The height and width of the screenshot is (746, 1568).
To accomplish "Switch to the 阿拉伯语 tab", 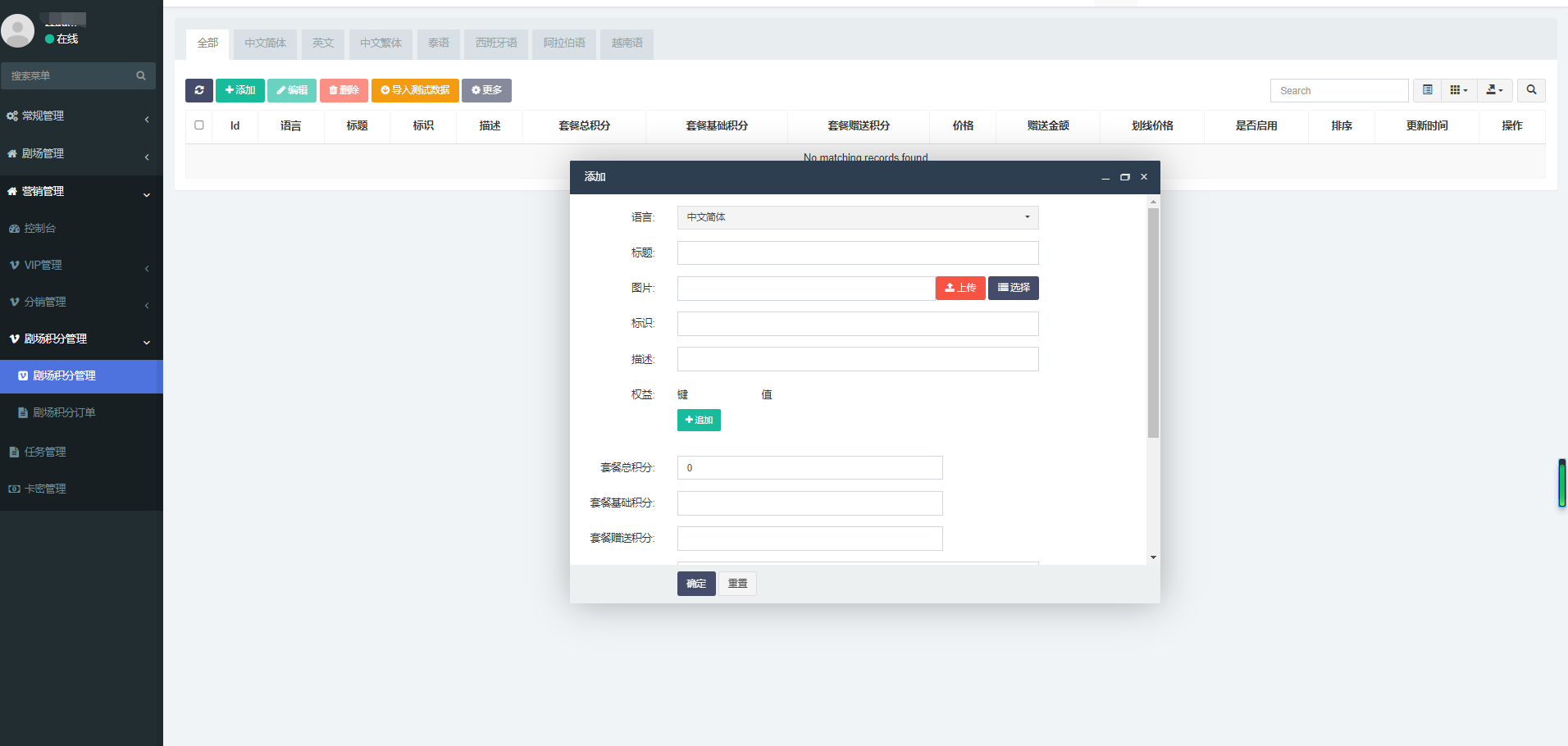I will tap(564, 43).
